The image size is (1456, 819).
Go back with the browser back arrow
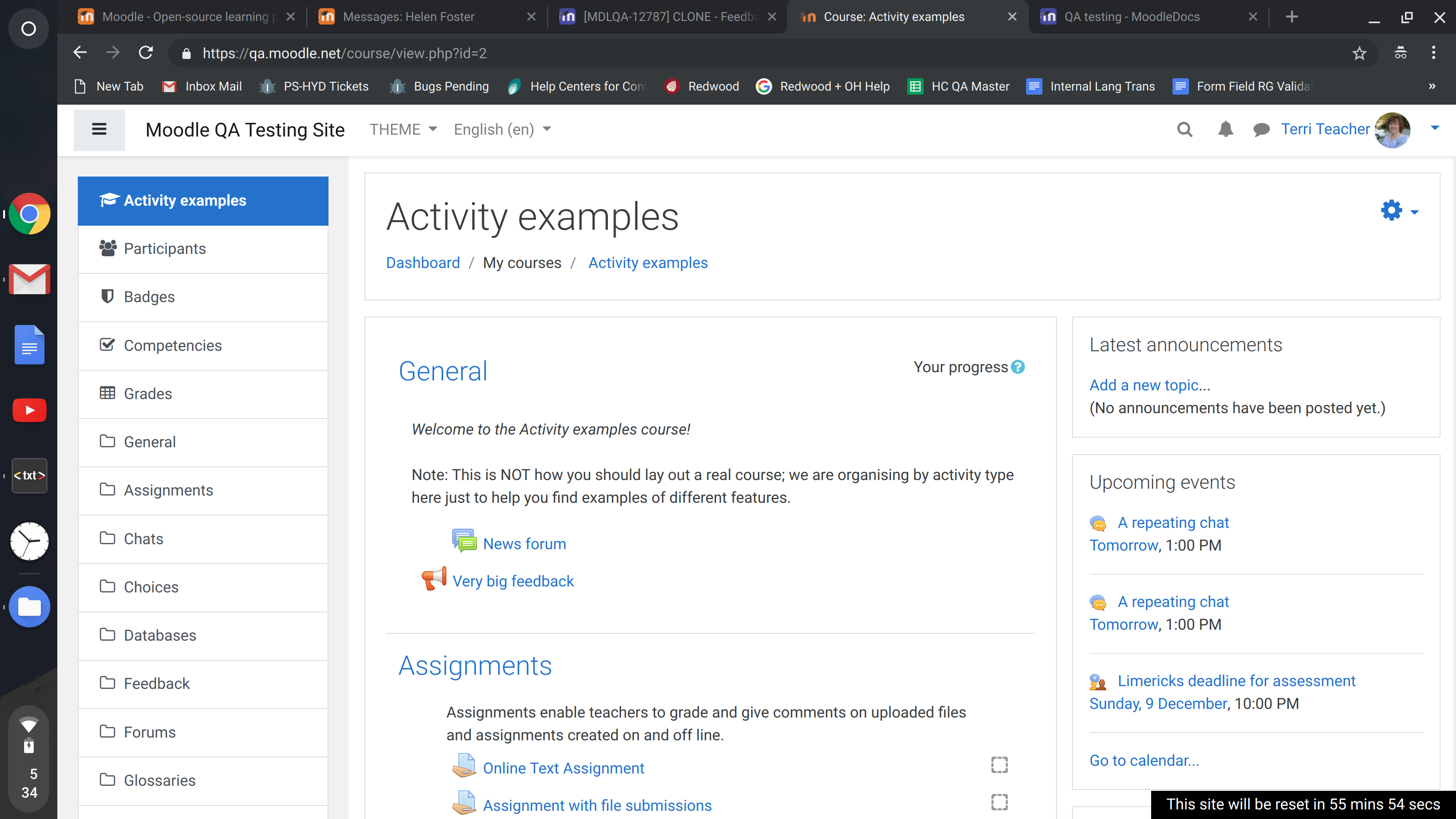point(80,53)
